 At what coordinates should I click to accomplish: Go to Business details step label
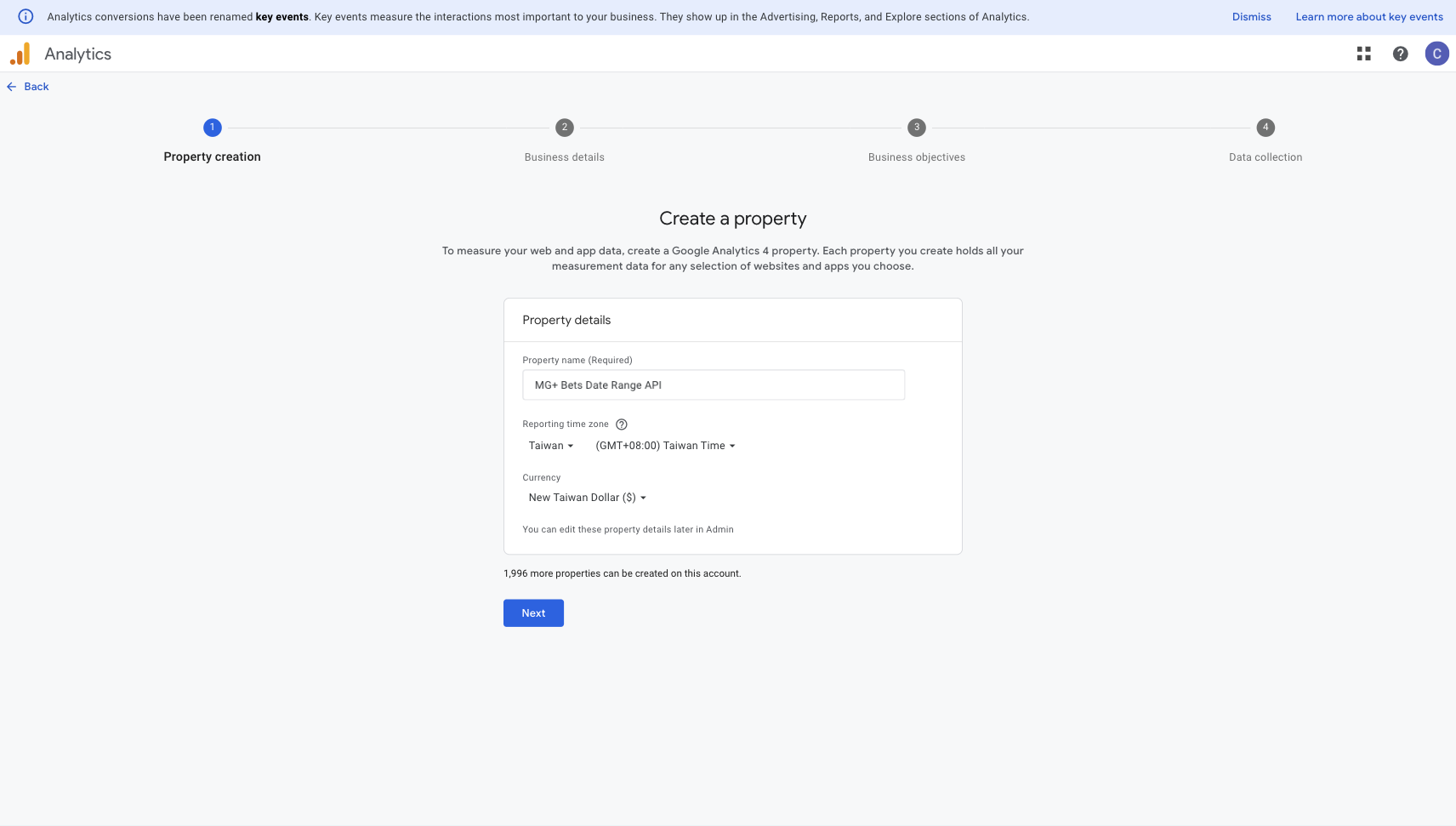click(565, 157)
